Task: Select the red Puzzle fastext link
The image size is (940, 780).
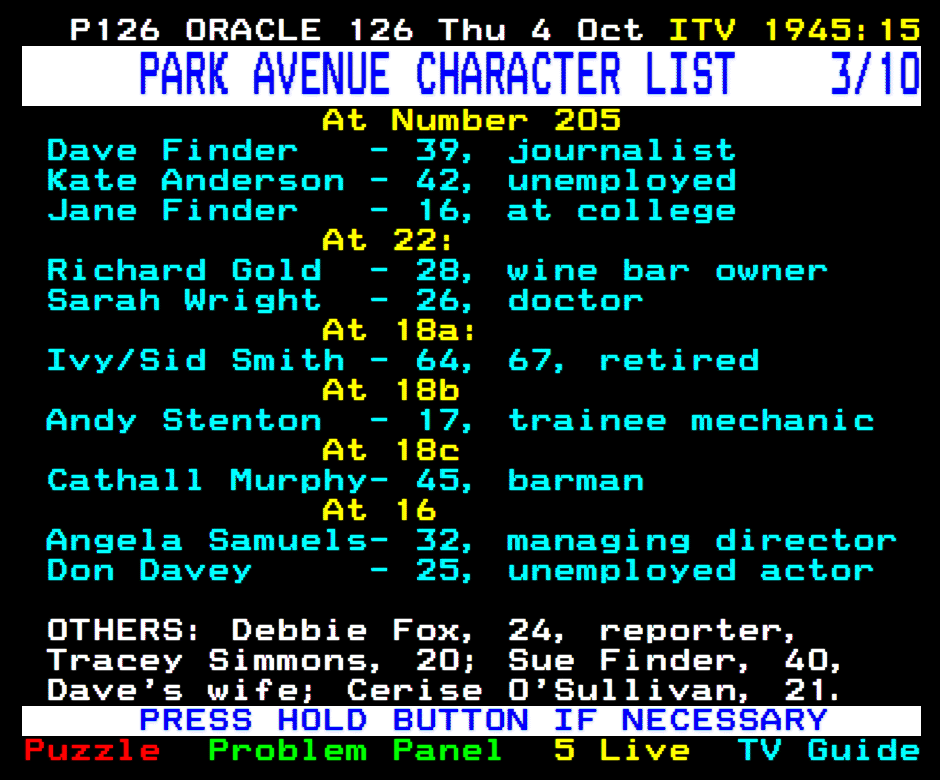Action: click(92, 750)
